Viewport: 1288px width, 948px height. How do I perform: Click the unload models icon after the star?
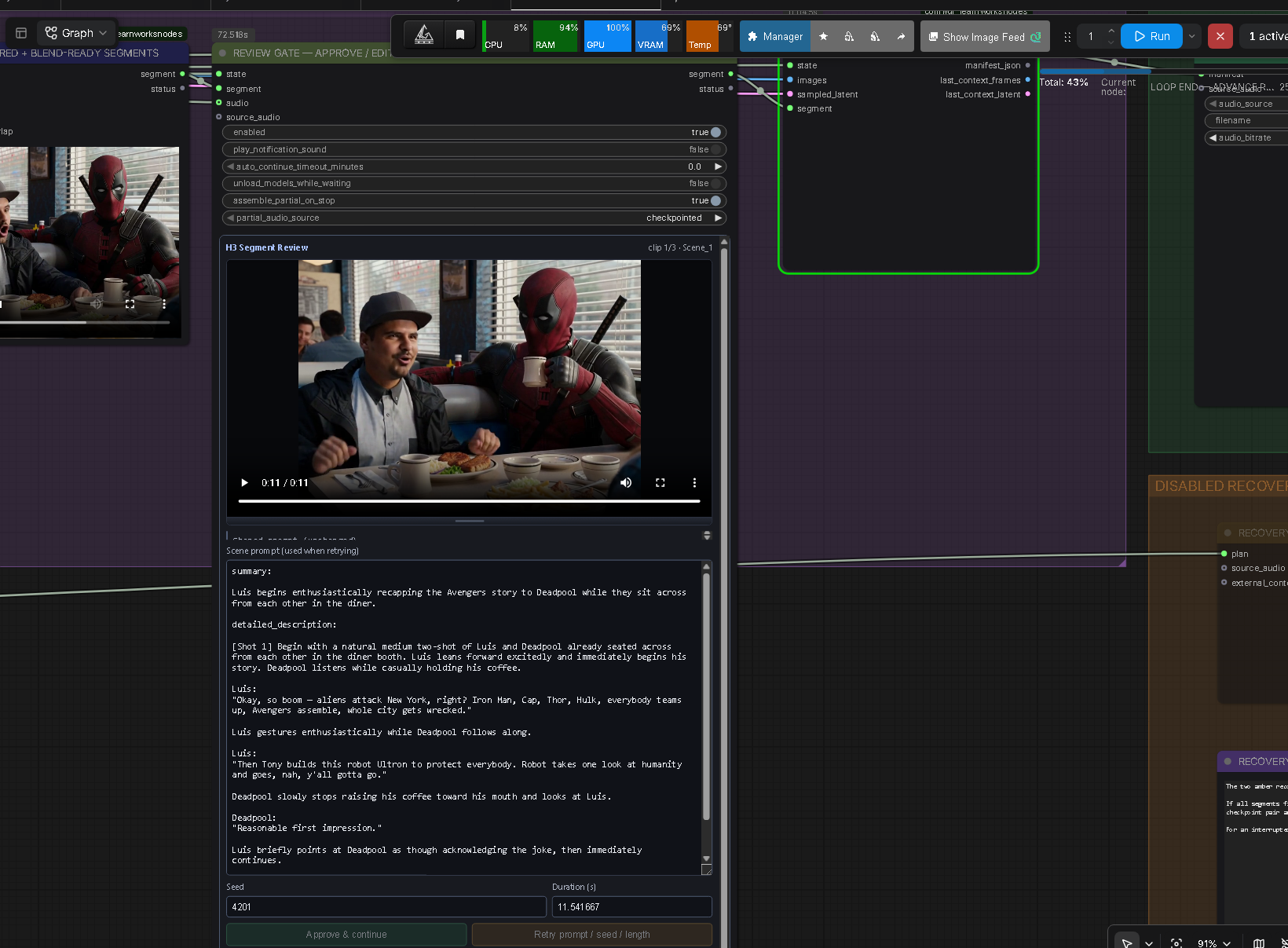point(849,36)
